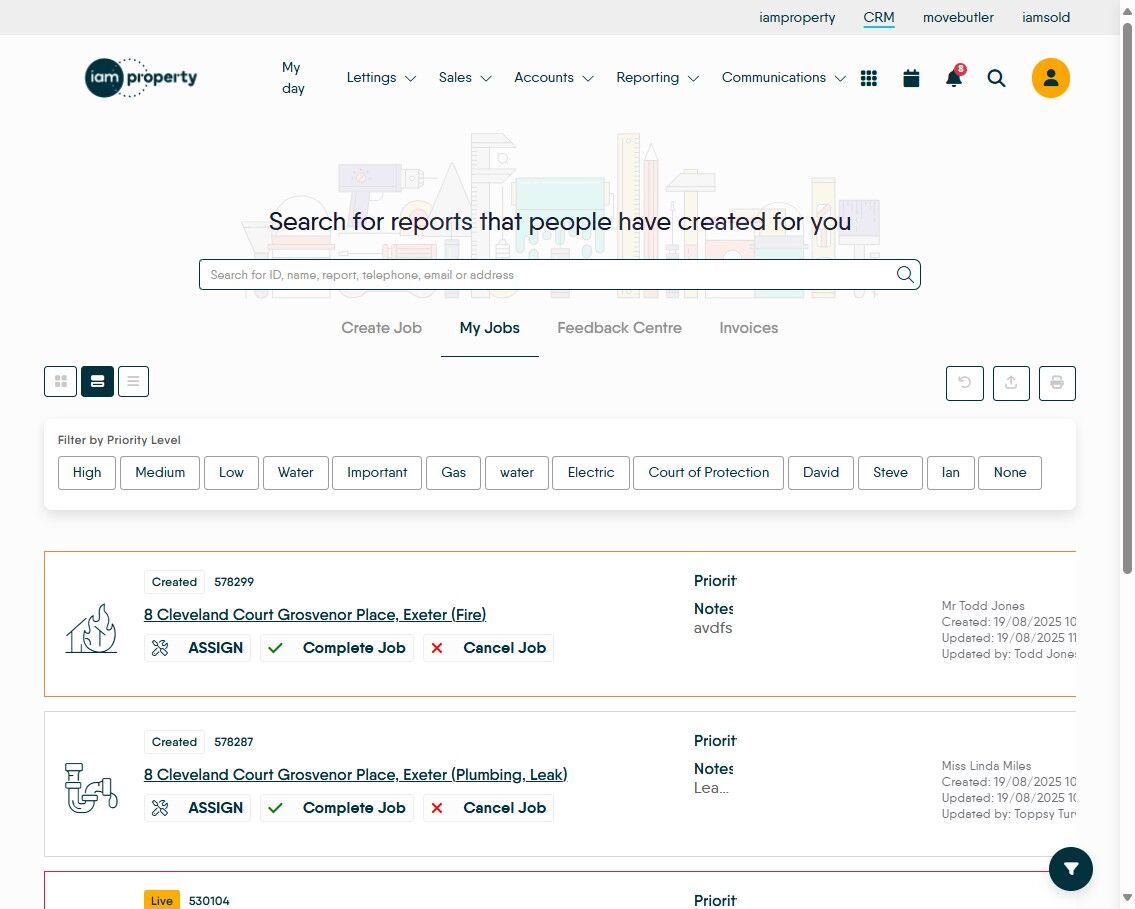Filter by David
The image size is (1135, 909).
[x=821, y=473]
